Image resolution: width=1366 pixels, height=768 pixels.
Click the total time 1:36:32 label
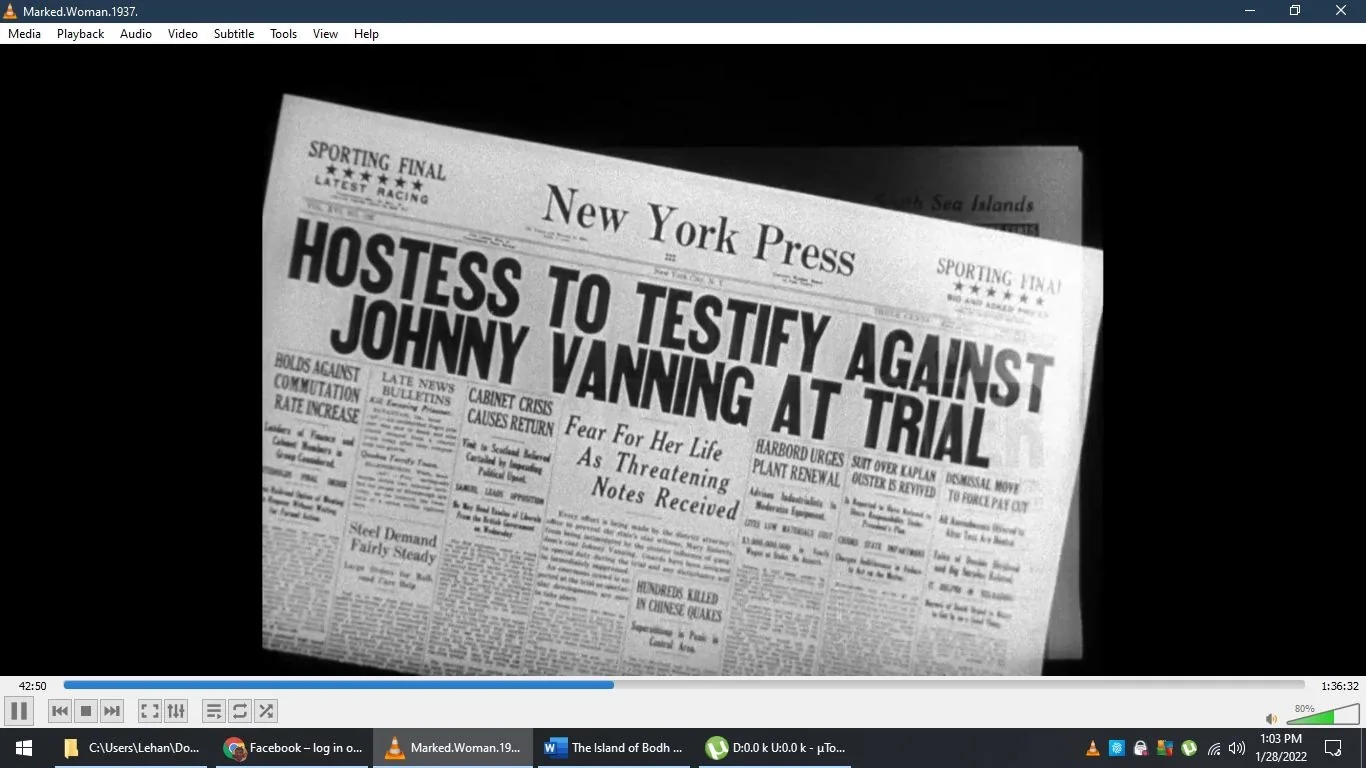pos(1340,686)
